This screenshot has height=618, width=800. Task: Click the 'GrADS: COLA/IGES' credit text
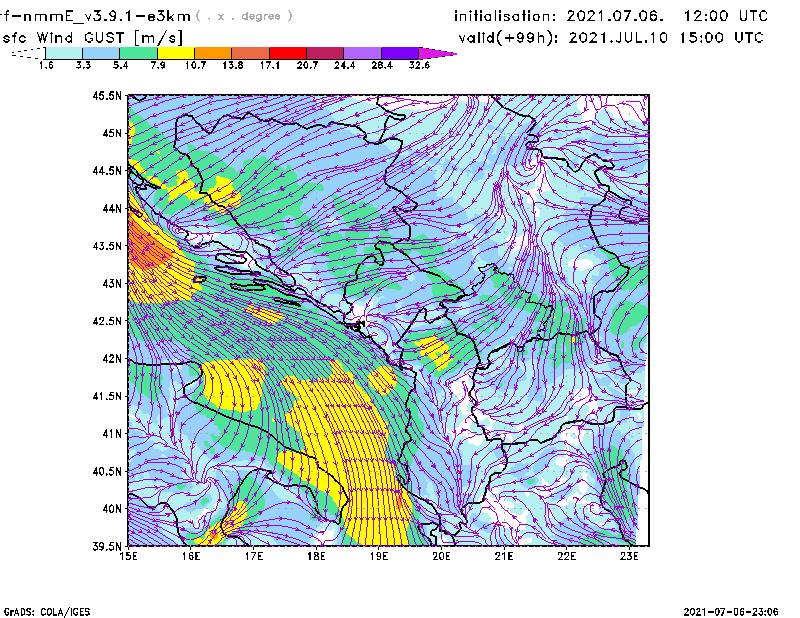point(47,612)
